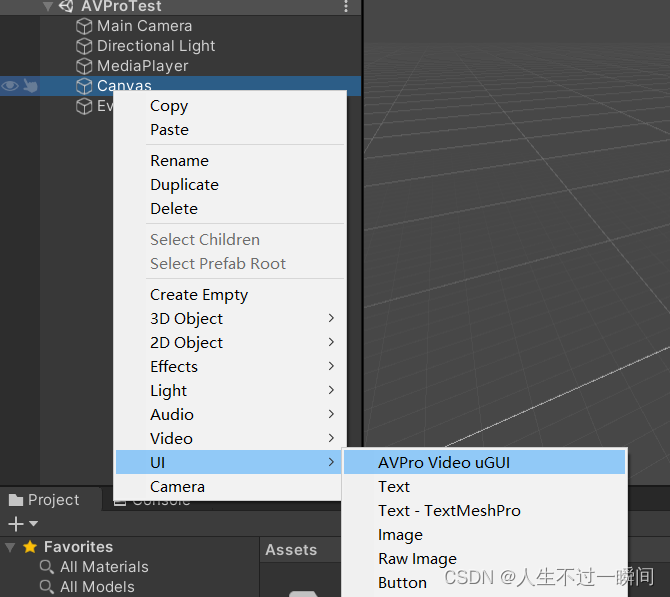
Task: Open the Video submenu
Action: pyautogui.click(x=230, y=438)
